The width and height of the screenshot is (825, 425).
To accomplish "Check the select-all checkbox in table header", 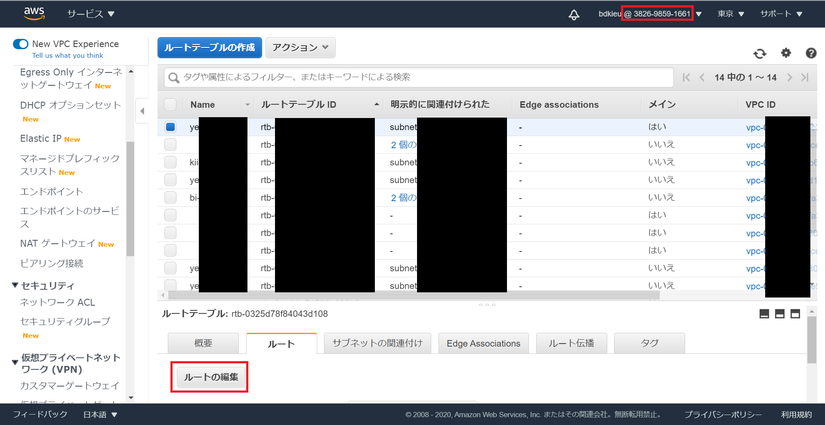I will [x=170, y=105].
